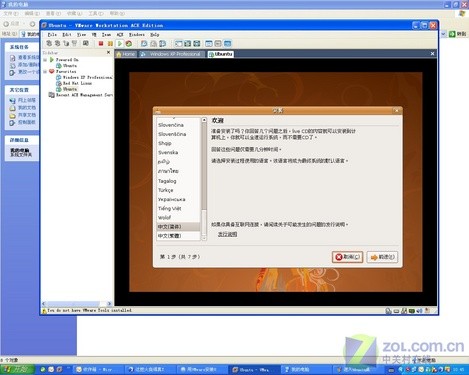Viewport: 469px width, 375px height.
Task: Open the ACE menu
Action: click(120, 34)
